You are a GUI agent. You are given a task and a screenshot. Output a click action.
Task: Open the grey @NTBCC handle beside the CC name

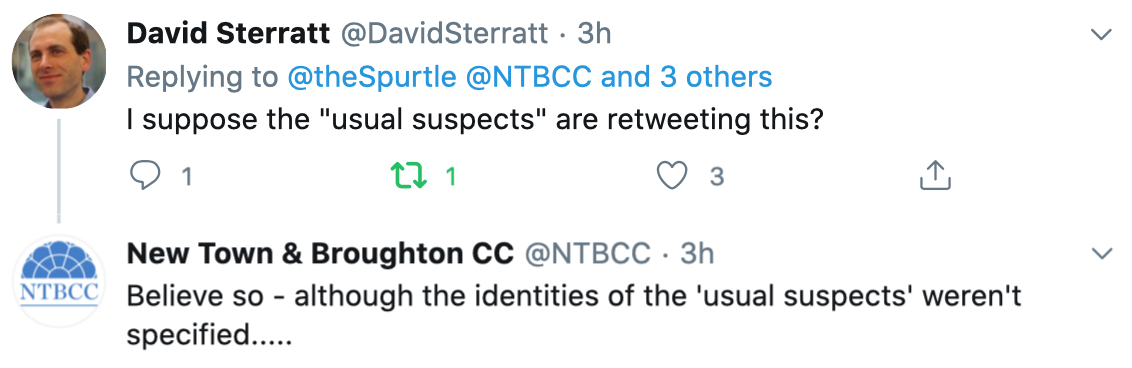[587, 253]
